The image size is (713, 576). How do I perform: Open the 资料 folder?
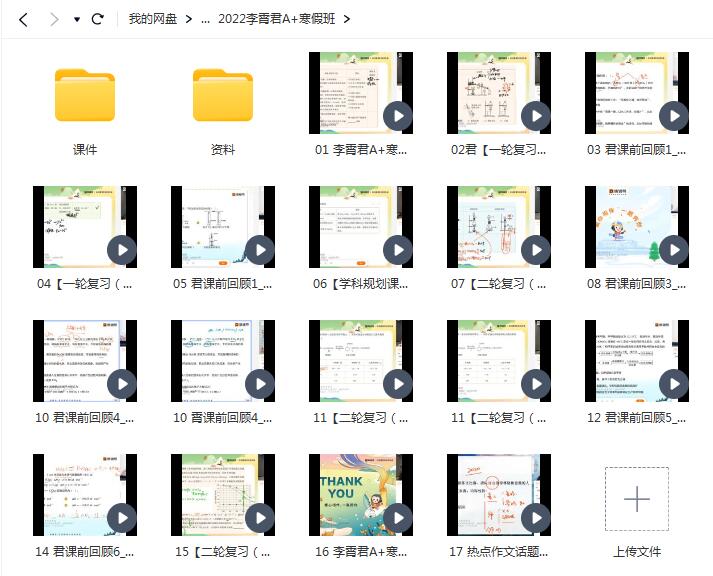[223, 95]
